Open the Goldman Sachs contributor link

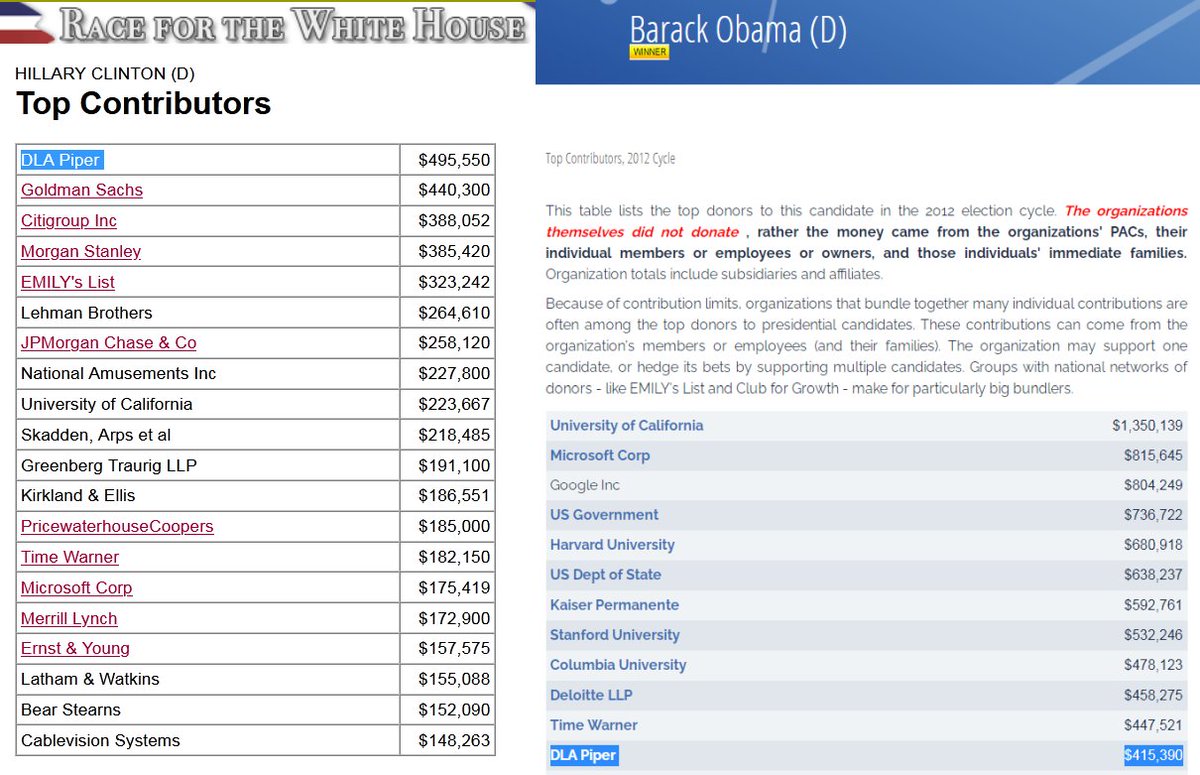[82, 190]
